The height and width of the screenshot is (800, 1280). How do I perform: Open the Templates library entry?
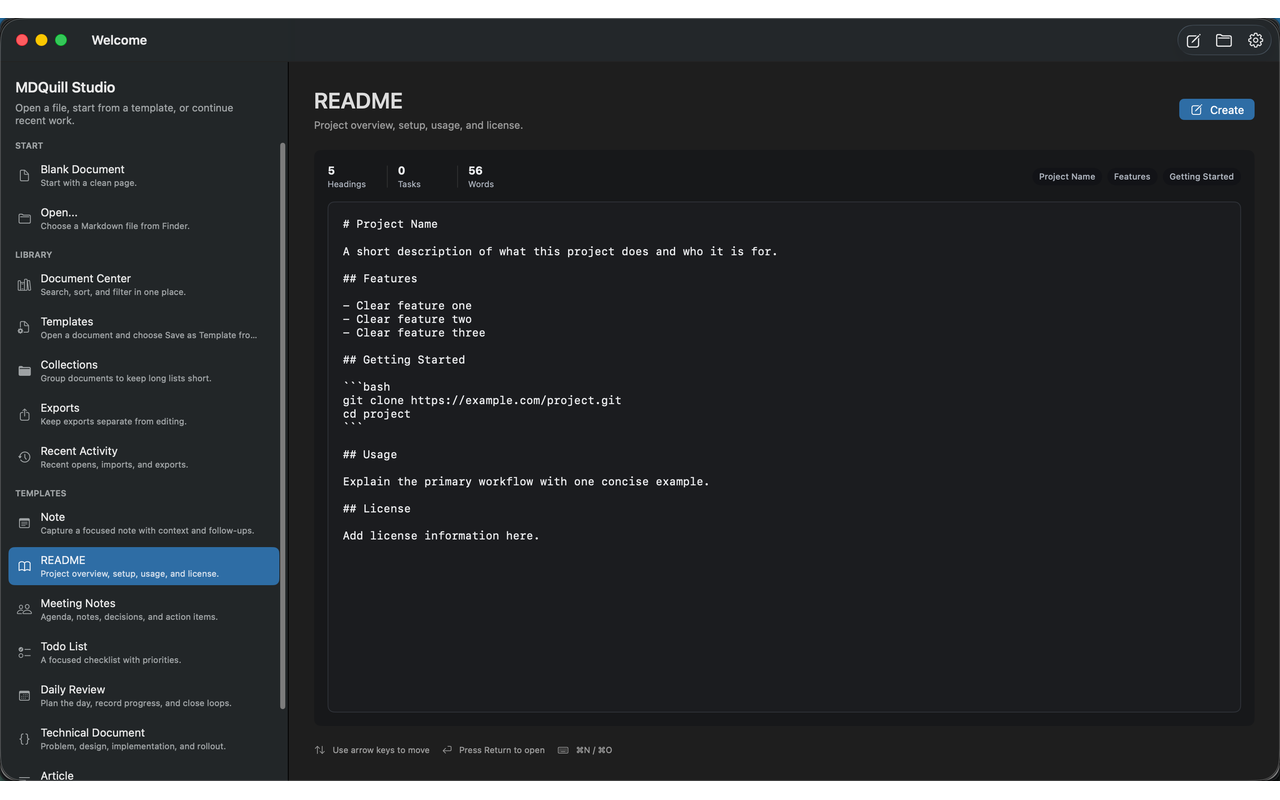(x=144, y=328)
